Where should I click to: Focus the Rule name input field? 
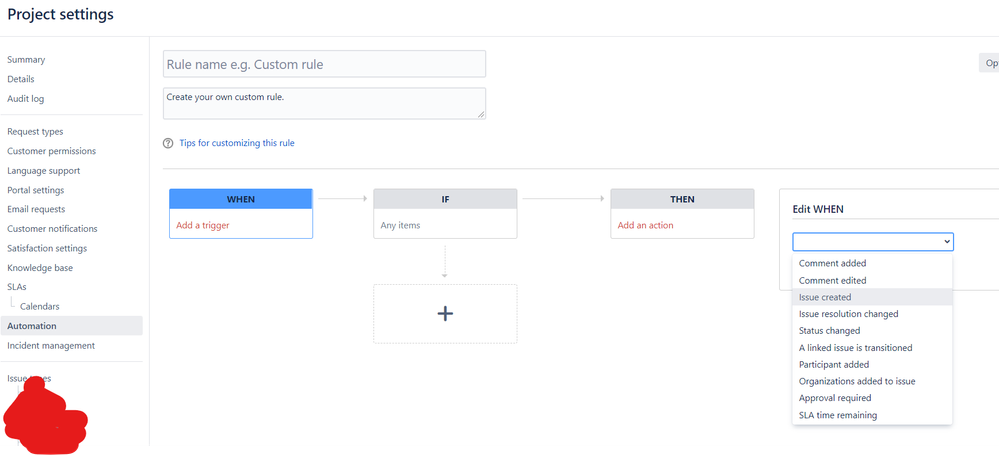324,64
